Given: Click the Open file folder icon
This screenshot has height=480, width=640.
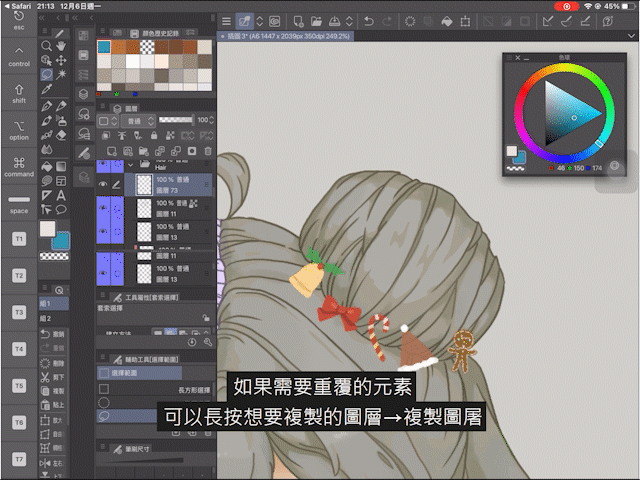Looking at the screenshot, I should point(316,21).
